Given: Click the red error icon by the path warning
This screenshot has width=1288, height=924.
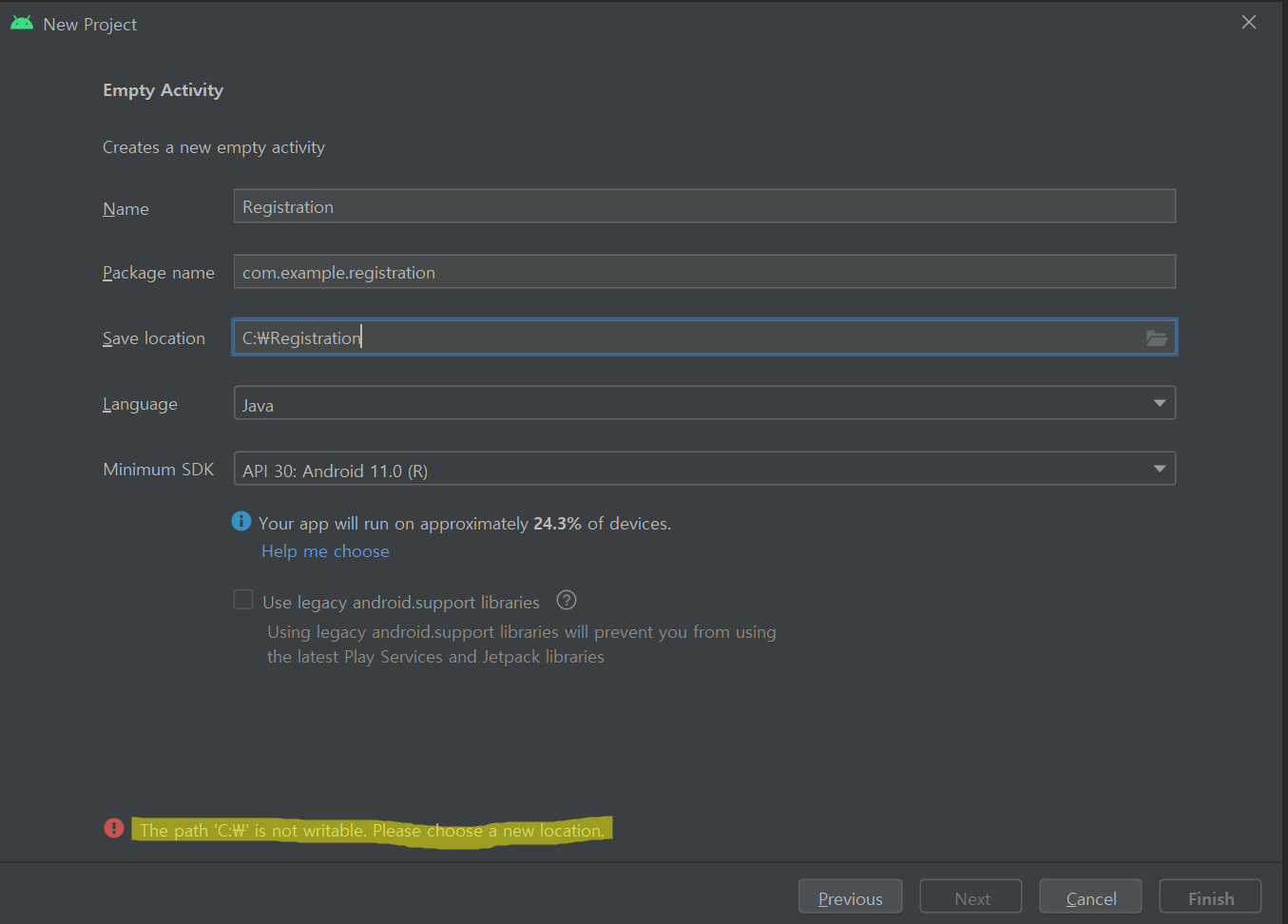Looking at the screenshot, I should click(114, 828).
